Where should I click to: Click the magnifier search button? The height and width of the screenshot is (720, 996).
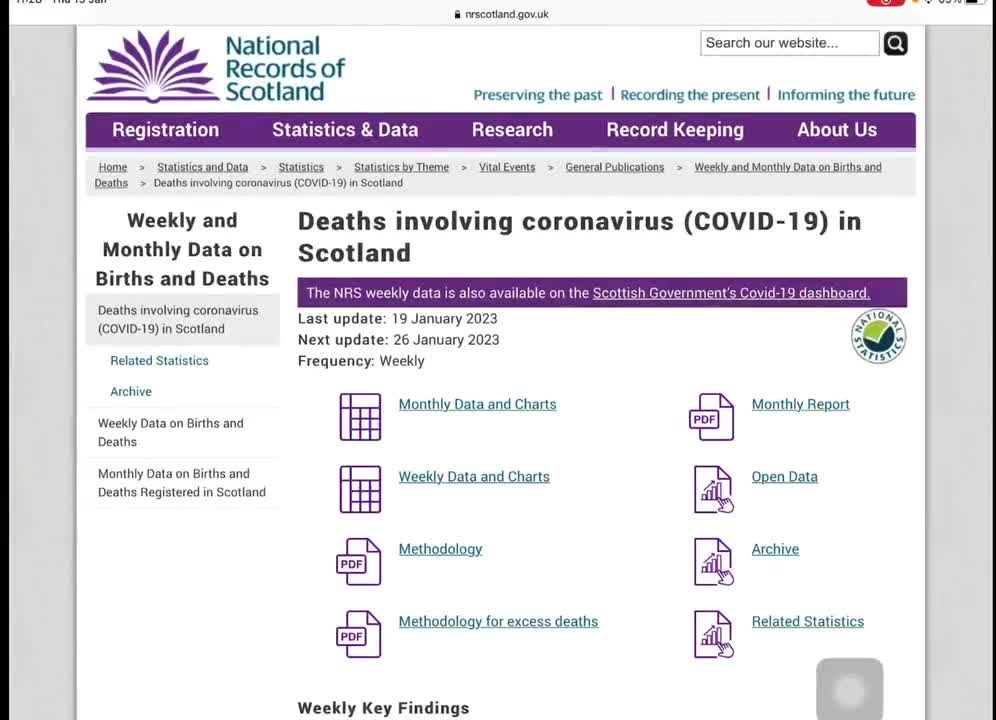click(x=895, y=43)
